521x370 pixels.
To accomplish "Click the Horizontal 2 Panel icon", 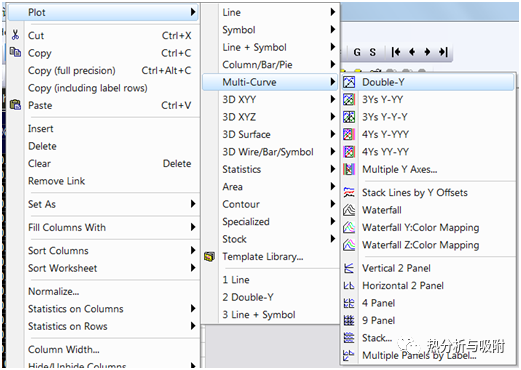I will pos(349,286).
